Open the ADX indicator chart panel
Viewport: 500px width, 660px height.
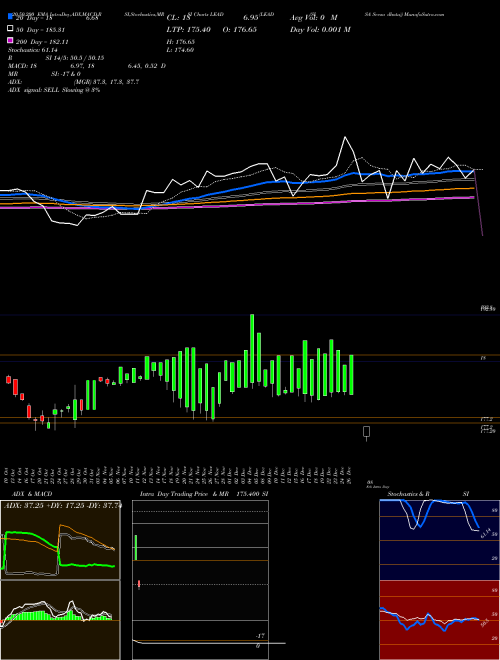[x=60, y=540]
